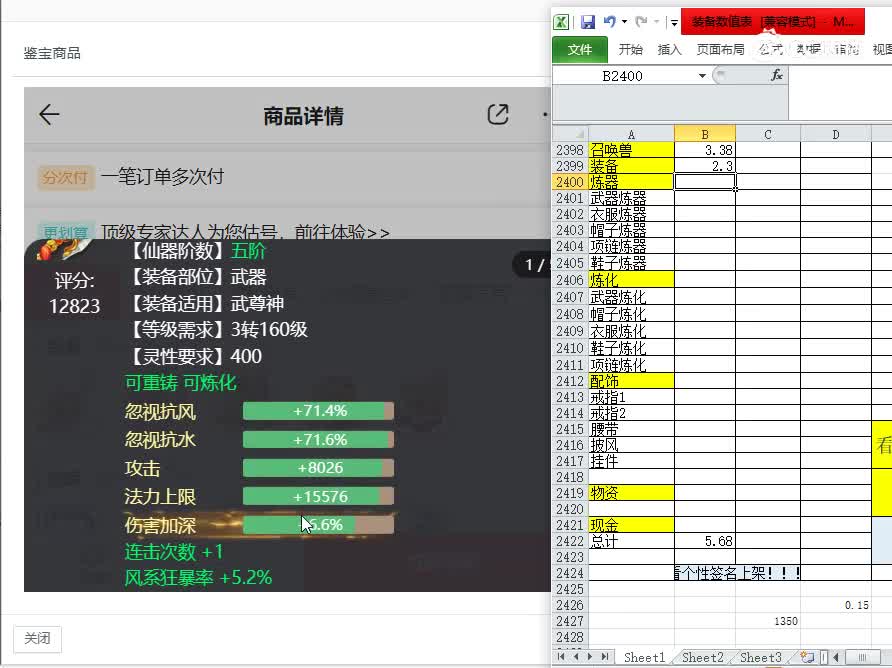
Task: Open the Undo history dropdown arrow
Action: (623, 20)
